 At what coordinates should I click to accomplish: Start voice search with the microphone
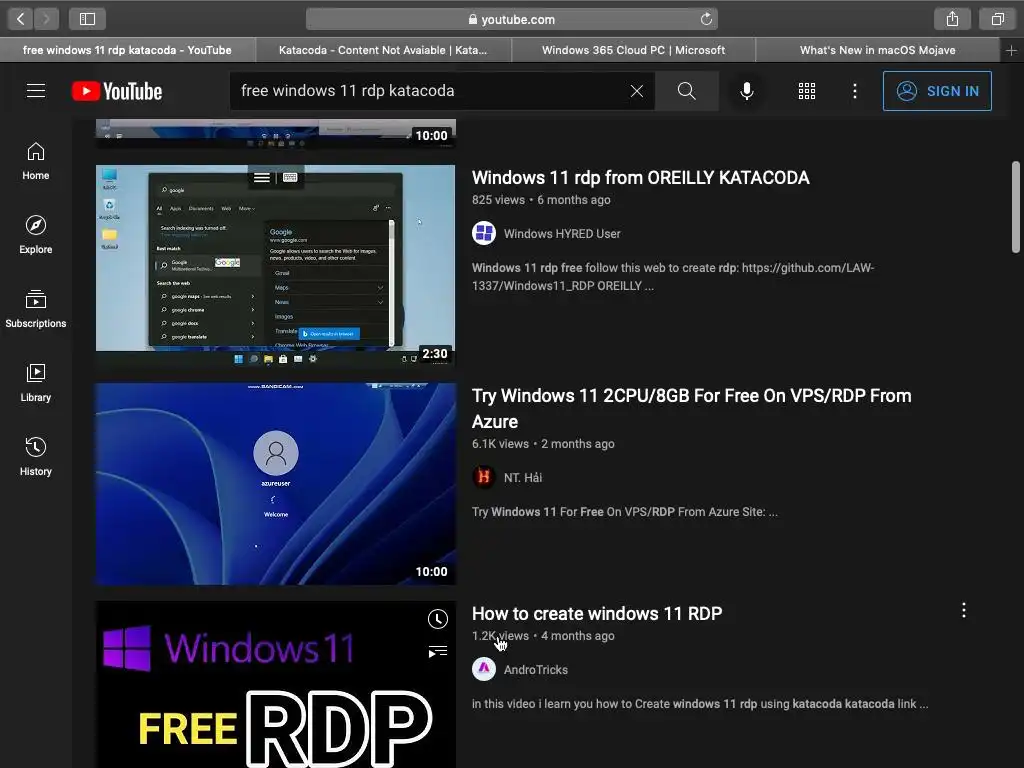(x=746, y=91)
